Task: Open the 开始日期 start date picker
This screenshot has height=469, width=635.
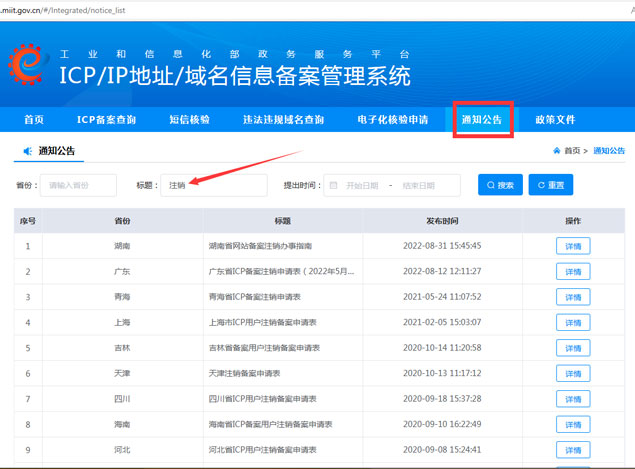Action: [362, 186]
